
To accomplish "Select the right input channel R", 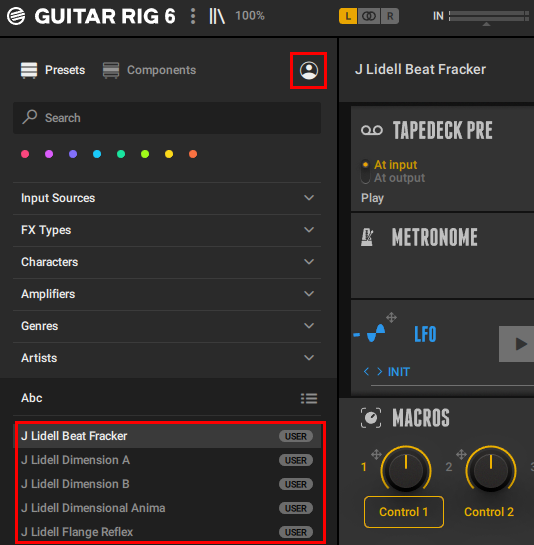I will click(390, 16).
